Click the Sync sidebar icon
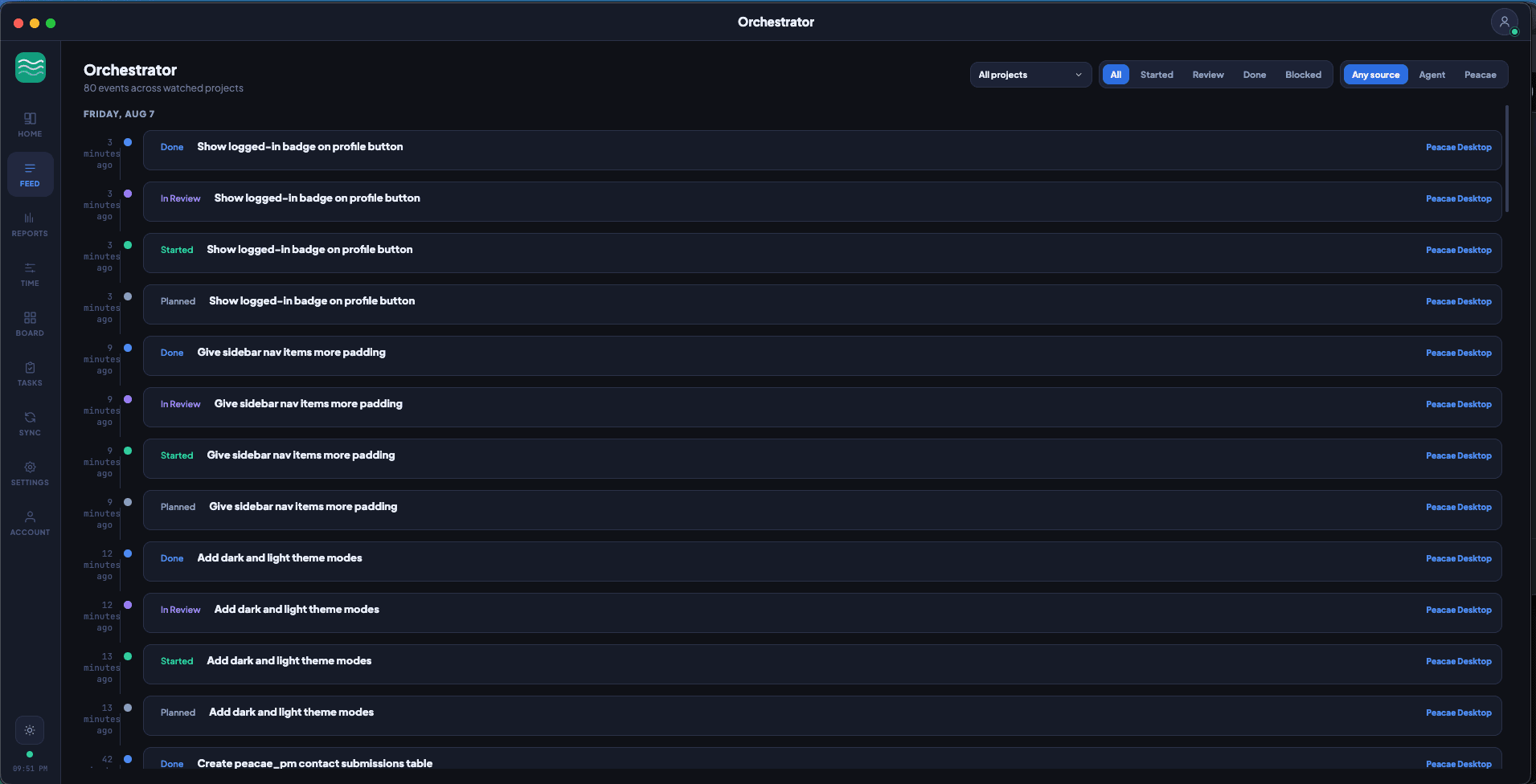The image size is (1536, 784). [x=30, y=423]
